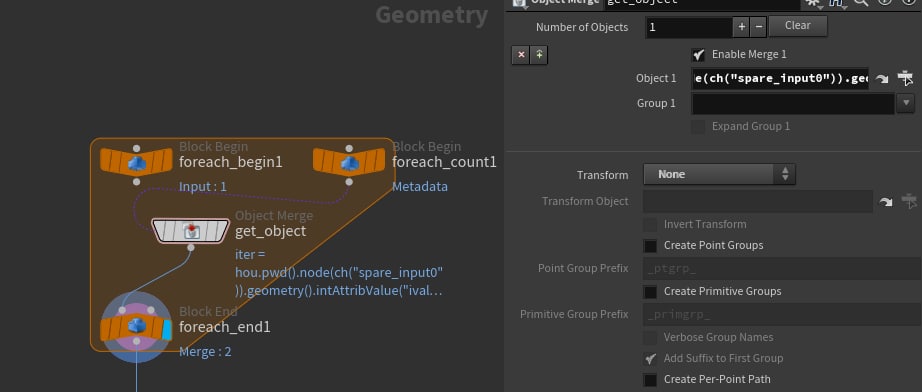Select the foreach_count1 Block Begin node icon
The image size is (922, 392).
(x=349, y=162)
